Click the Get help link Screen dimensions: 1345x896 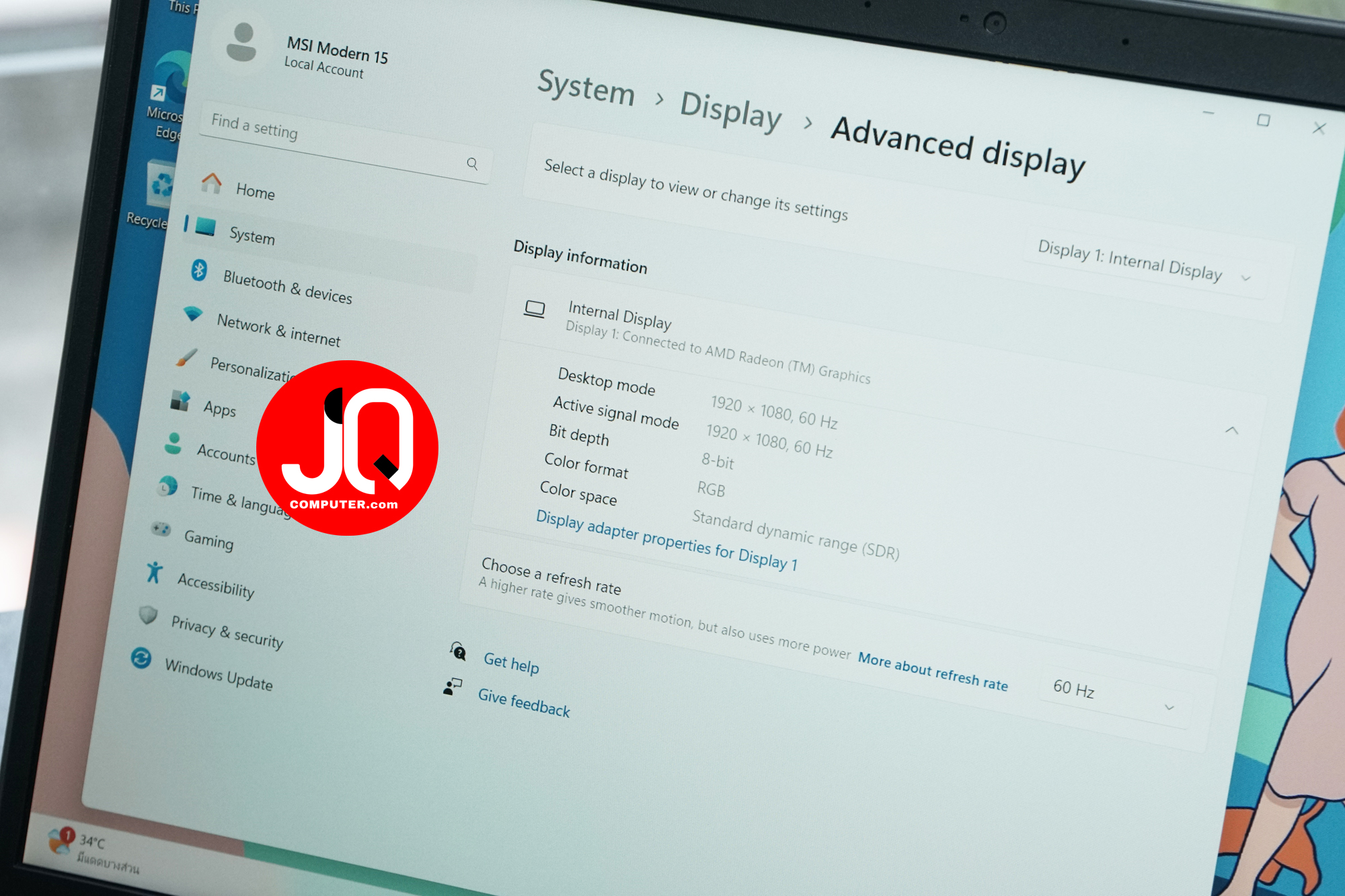pos(511,663)
